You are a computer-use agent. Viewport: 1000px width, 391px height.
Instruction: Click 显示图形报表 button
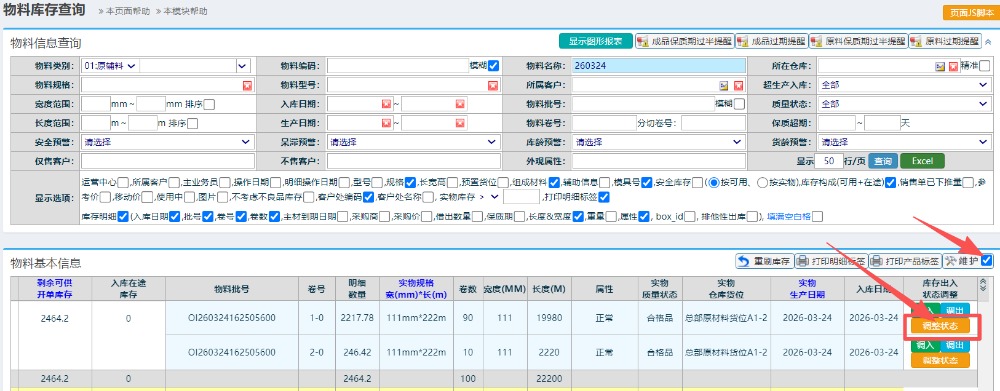coord(595,41)
